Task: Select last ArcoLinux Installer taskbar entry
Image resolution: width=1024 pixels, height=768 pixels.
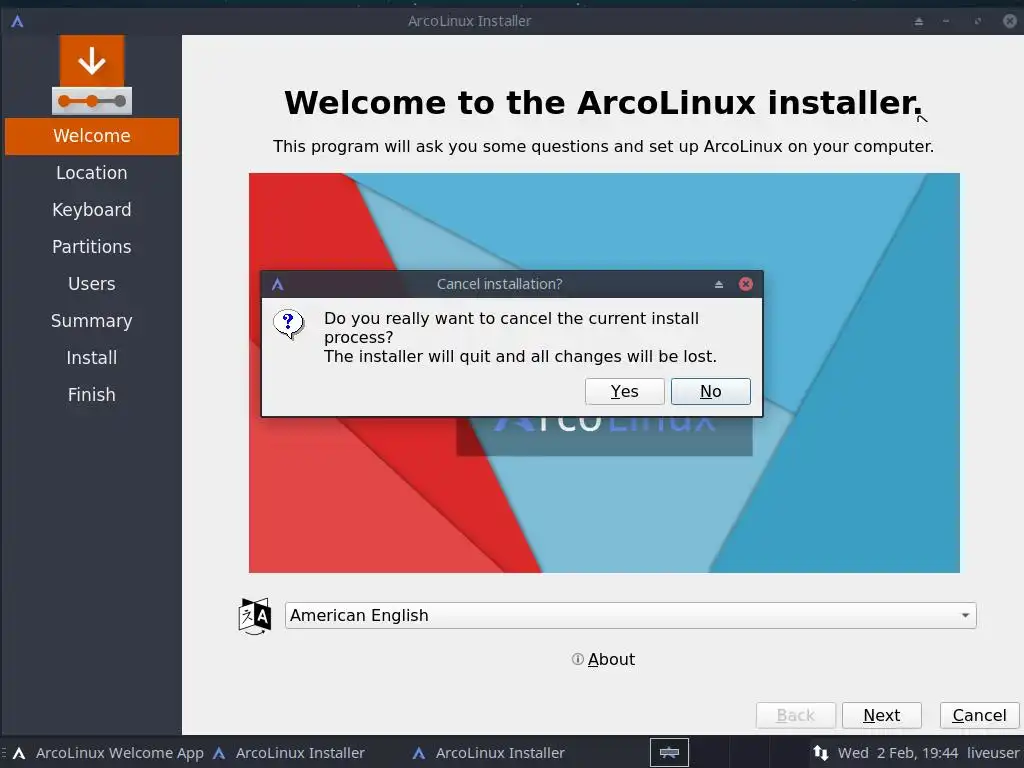Action: point(489,753)
